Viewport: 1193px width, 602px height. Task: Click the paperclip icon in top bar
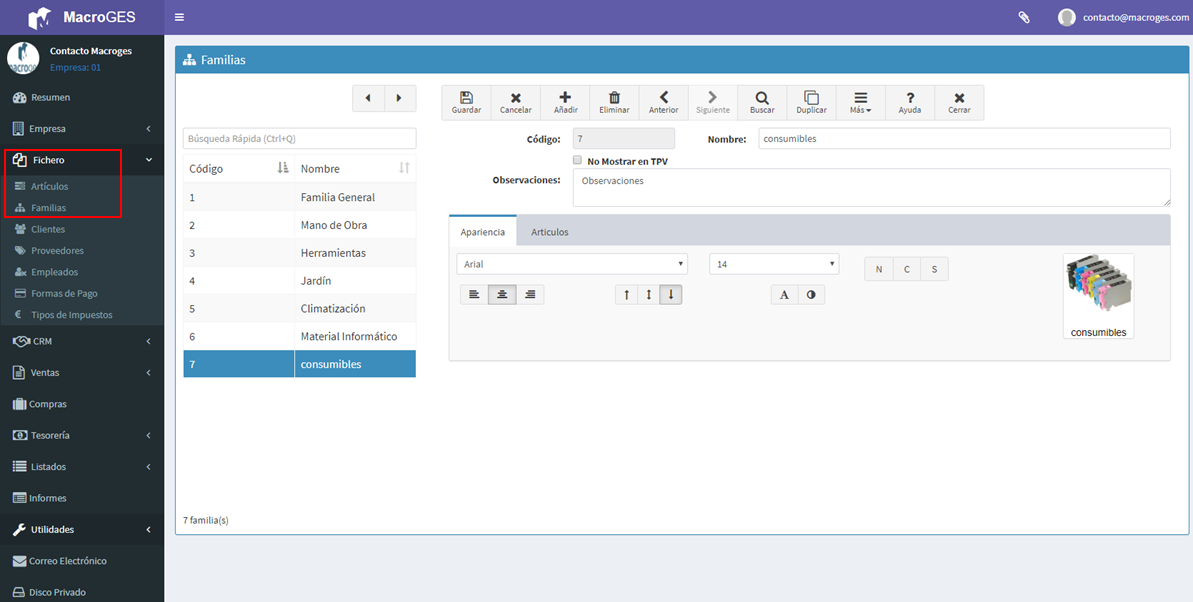click(1024, 17)
